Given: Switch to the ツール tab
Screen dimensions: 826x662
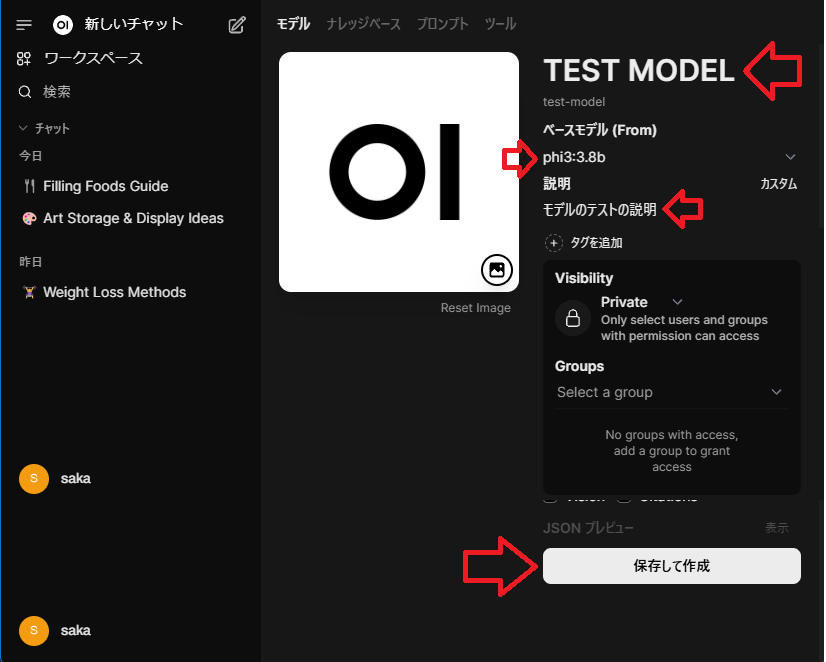Looking at the screenshot, I should [x=500, y=24].
